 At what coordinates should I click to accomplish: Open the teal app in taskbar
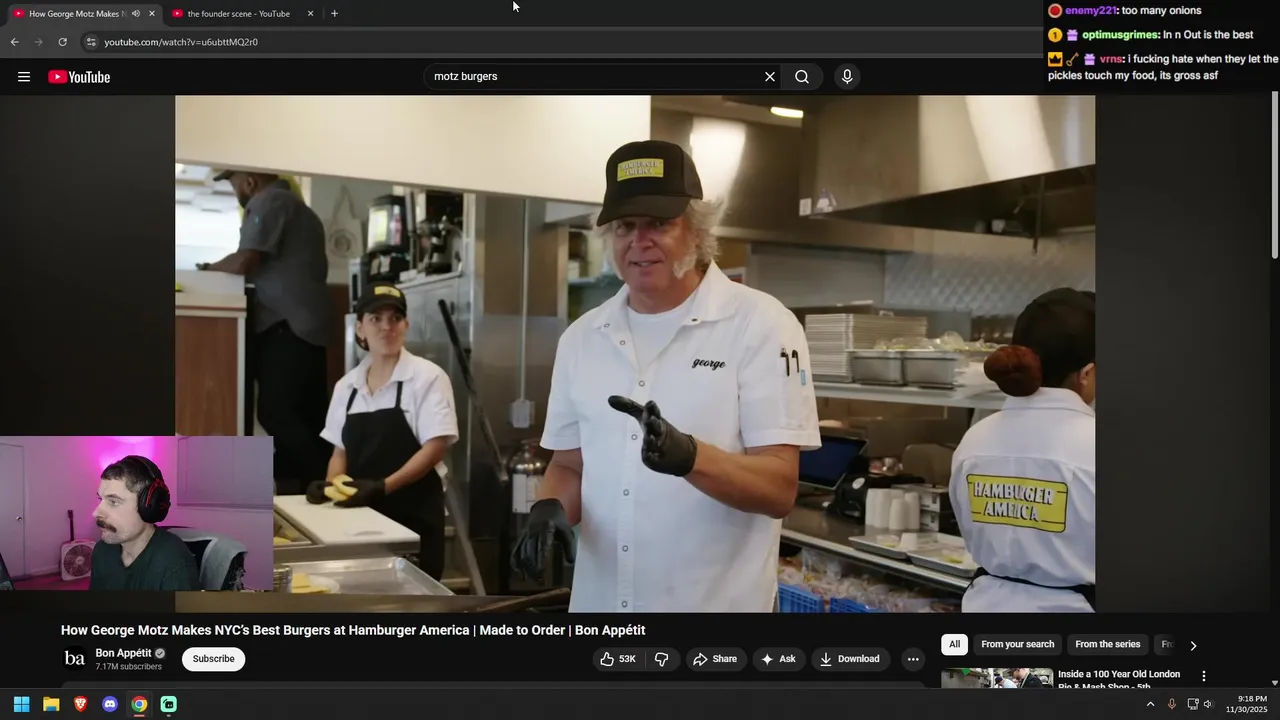[x=169, y=704]
